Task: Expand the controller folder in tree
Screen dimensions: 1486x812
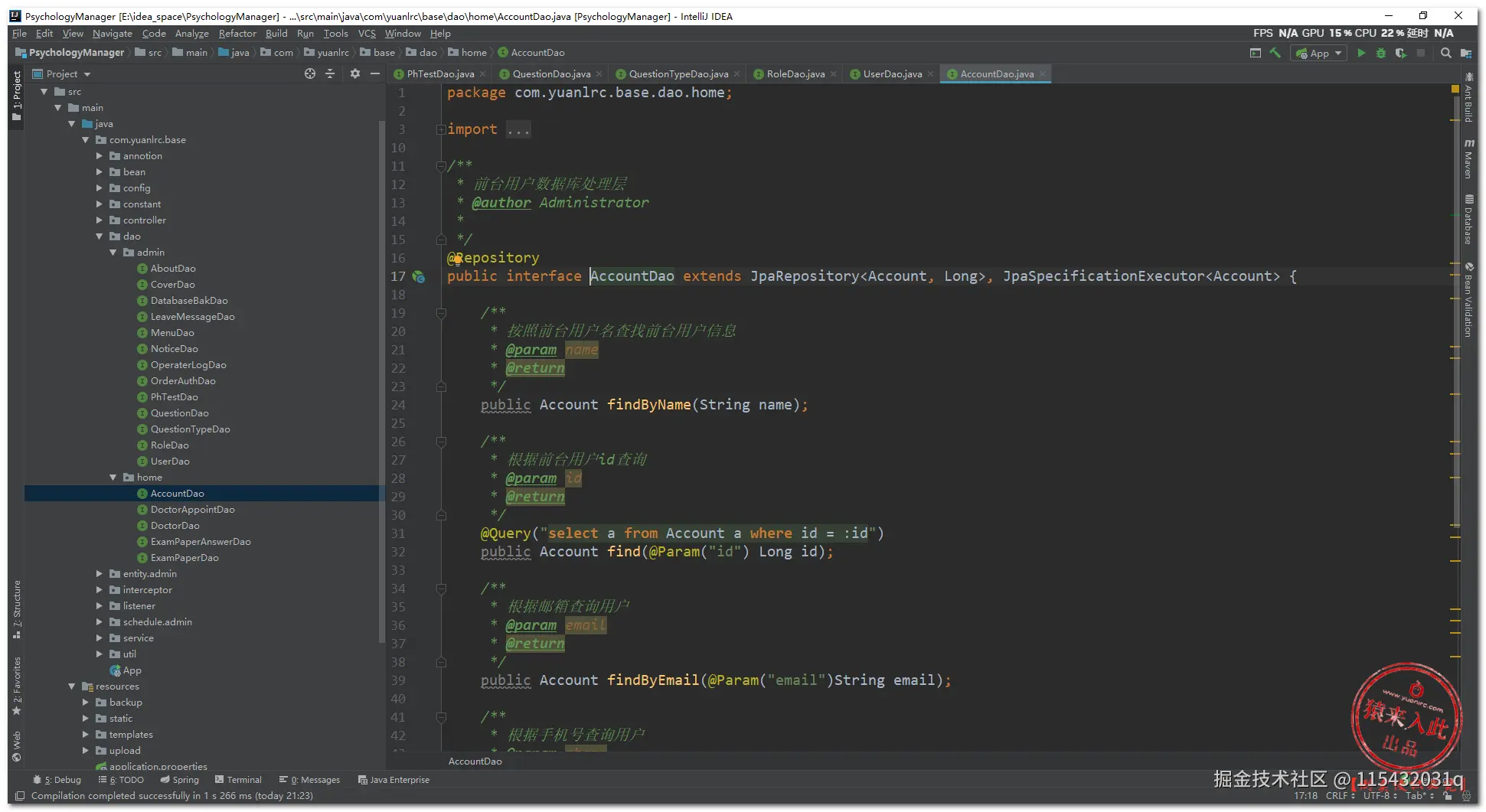Action: pyautogui.click(x=100, y=220)
